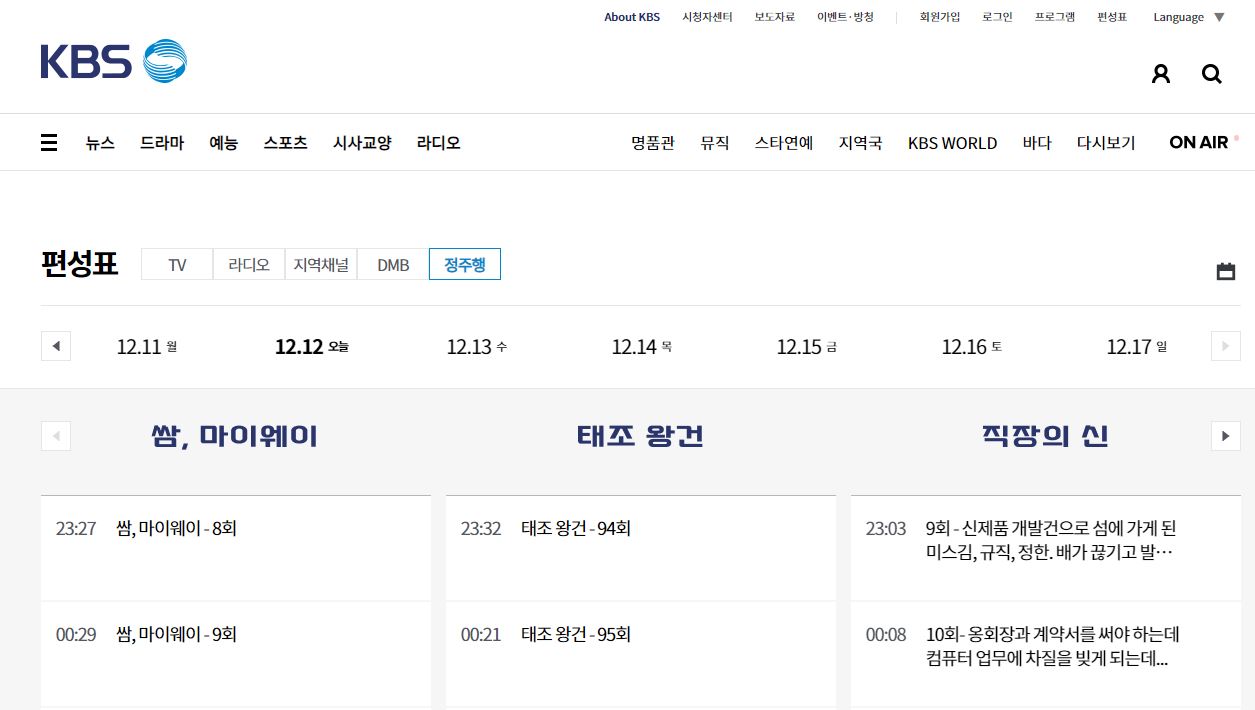Image resolution: width=1255 pixels, height=710 pixels.
Task: Open 프로그램 link in top bar
Action: 1055,17
